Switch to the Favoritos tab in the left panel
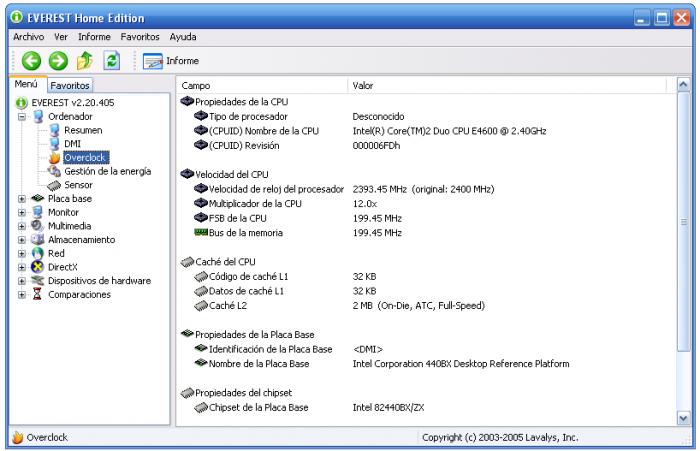Image resolution: width=700 pixels, height=451 pixels. (x=70, y=85)
